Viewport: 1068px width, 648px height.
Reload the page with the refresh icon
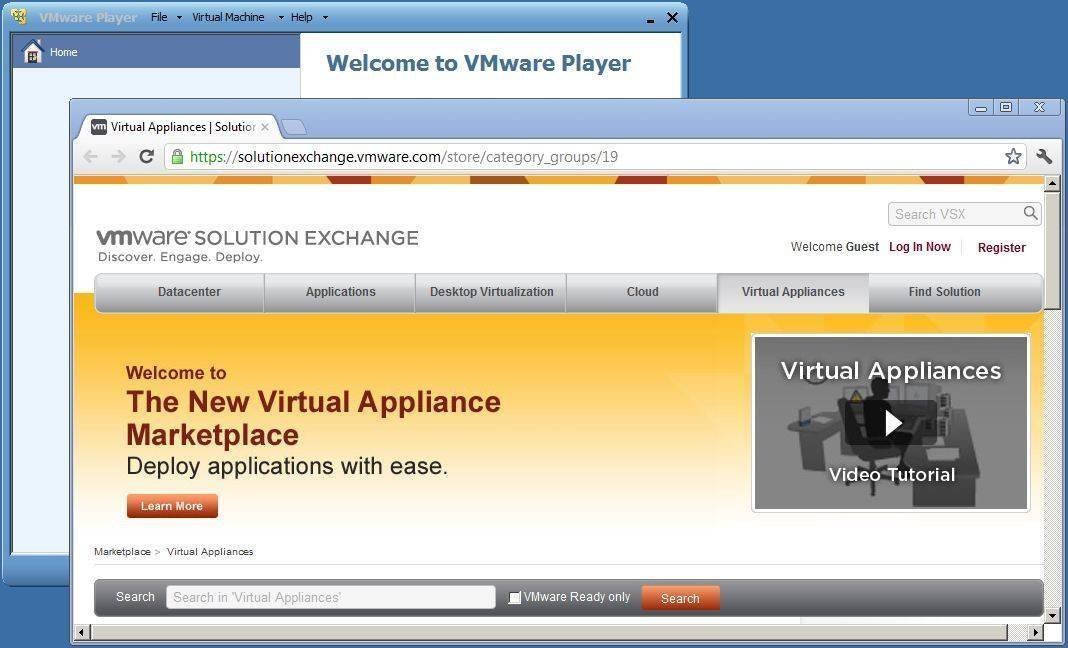pos(146,157)
